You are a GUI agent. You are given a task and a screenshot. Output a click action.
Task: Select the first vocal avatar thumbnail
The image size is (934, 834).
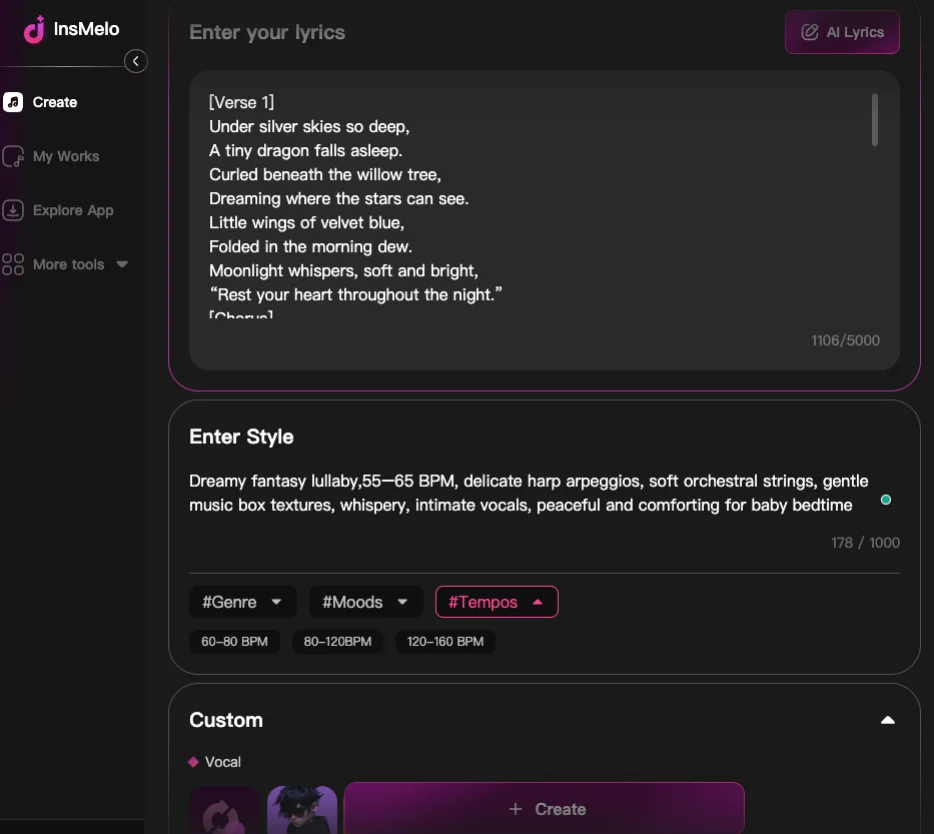[224, 810]
